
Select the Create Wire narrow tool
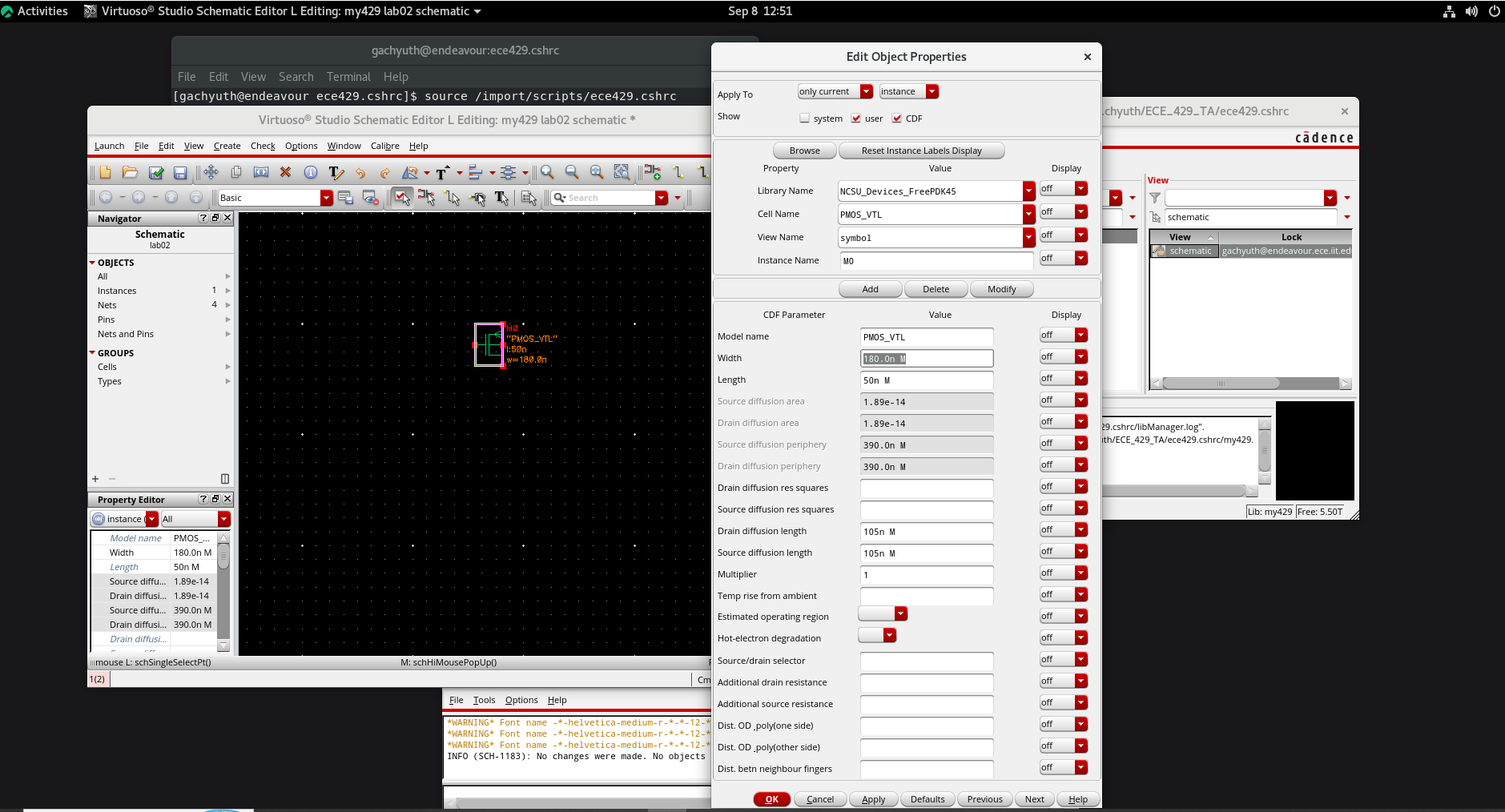(678, 172)
